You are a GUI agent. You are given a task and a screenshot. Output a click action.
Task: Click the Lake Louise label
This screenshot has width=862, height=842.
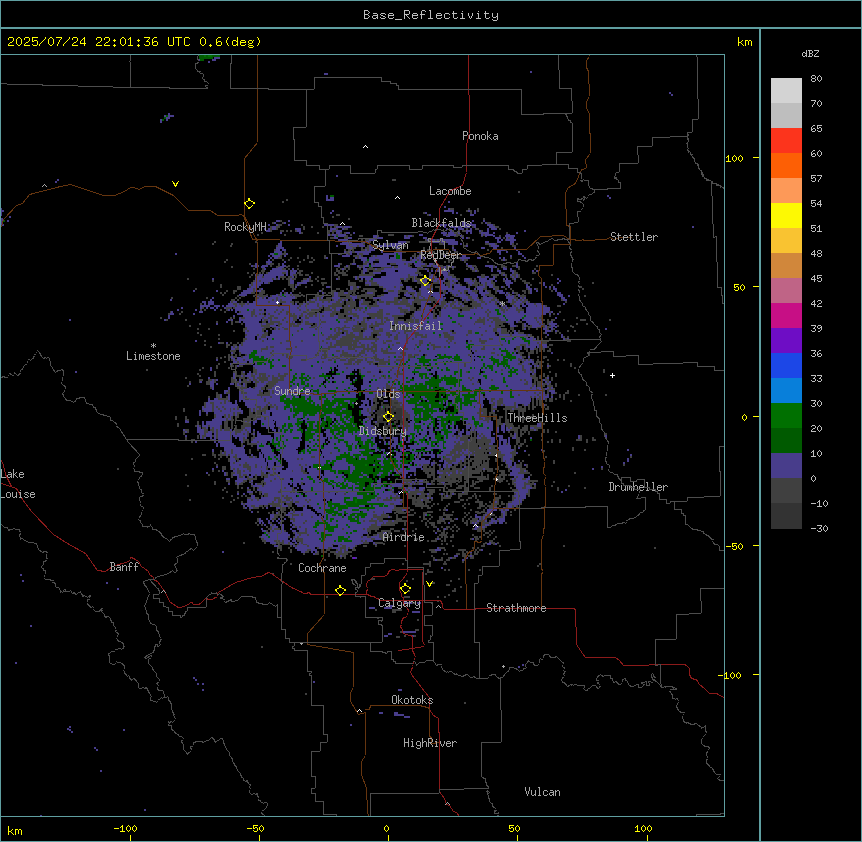click(18, 484)
